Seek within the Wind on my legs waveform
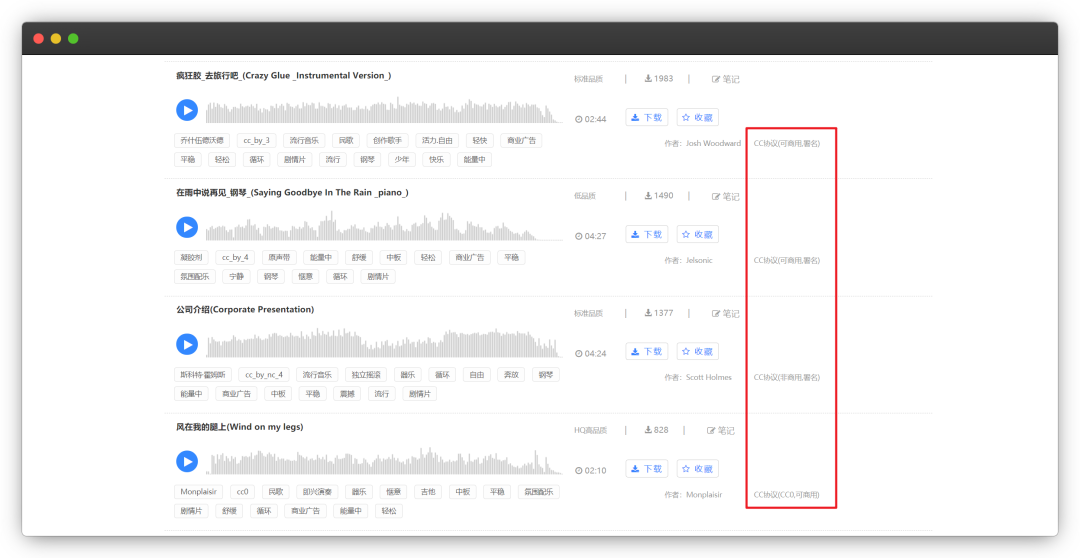The width and height of the screenshot is (1080, 558). (380, 462)
